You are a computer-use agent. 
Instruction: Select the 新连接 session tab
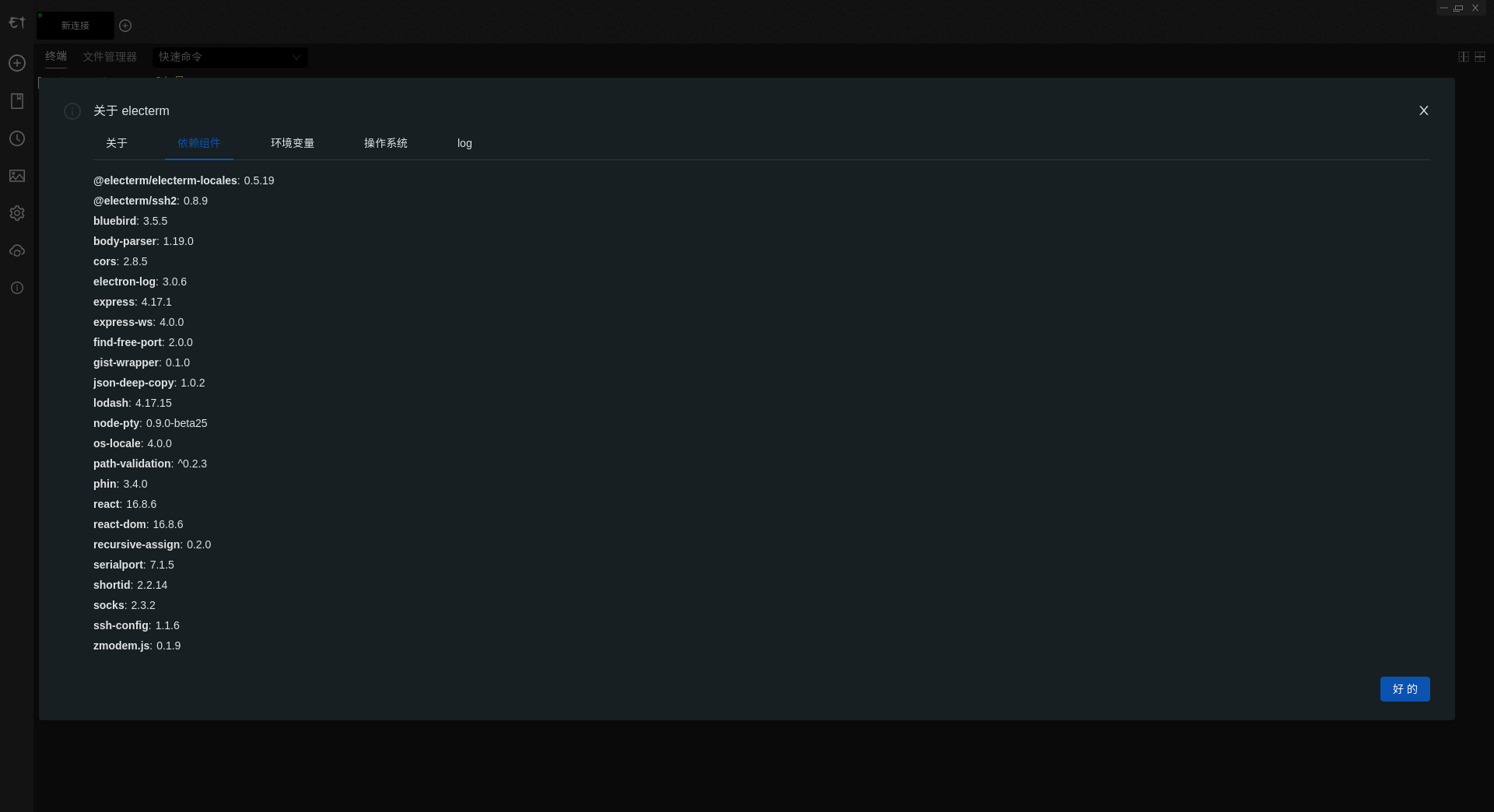point(75,26)
